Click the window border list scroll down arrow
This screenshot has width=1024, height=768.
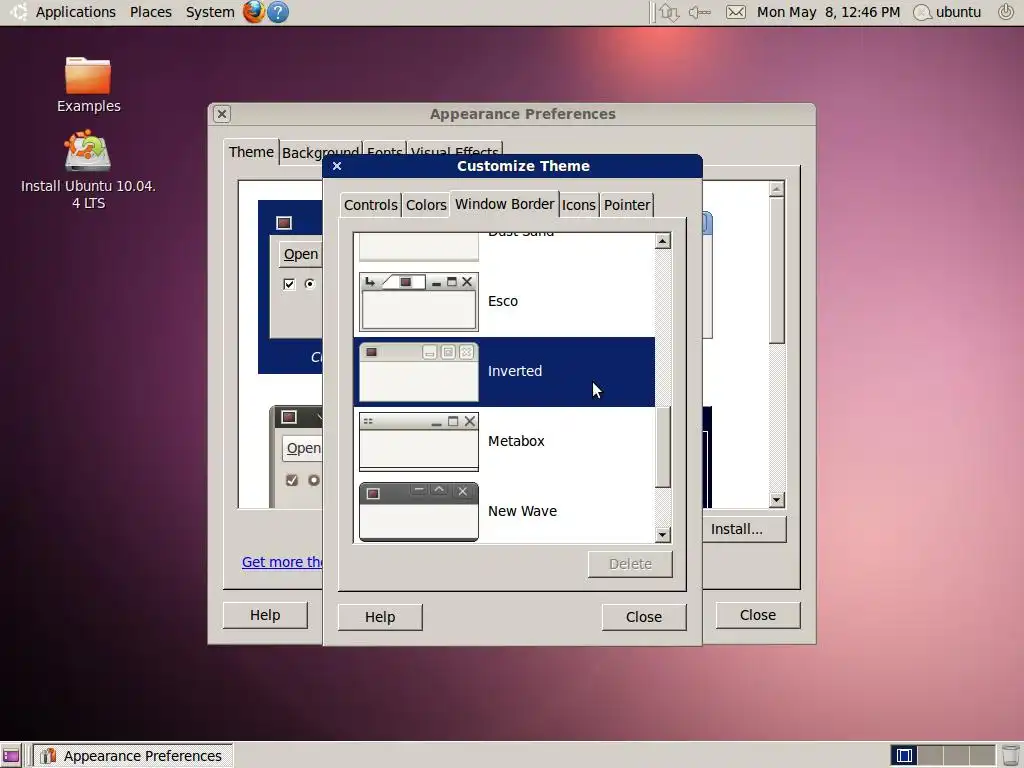pyautogui.click(x=662, y=535)
